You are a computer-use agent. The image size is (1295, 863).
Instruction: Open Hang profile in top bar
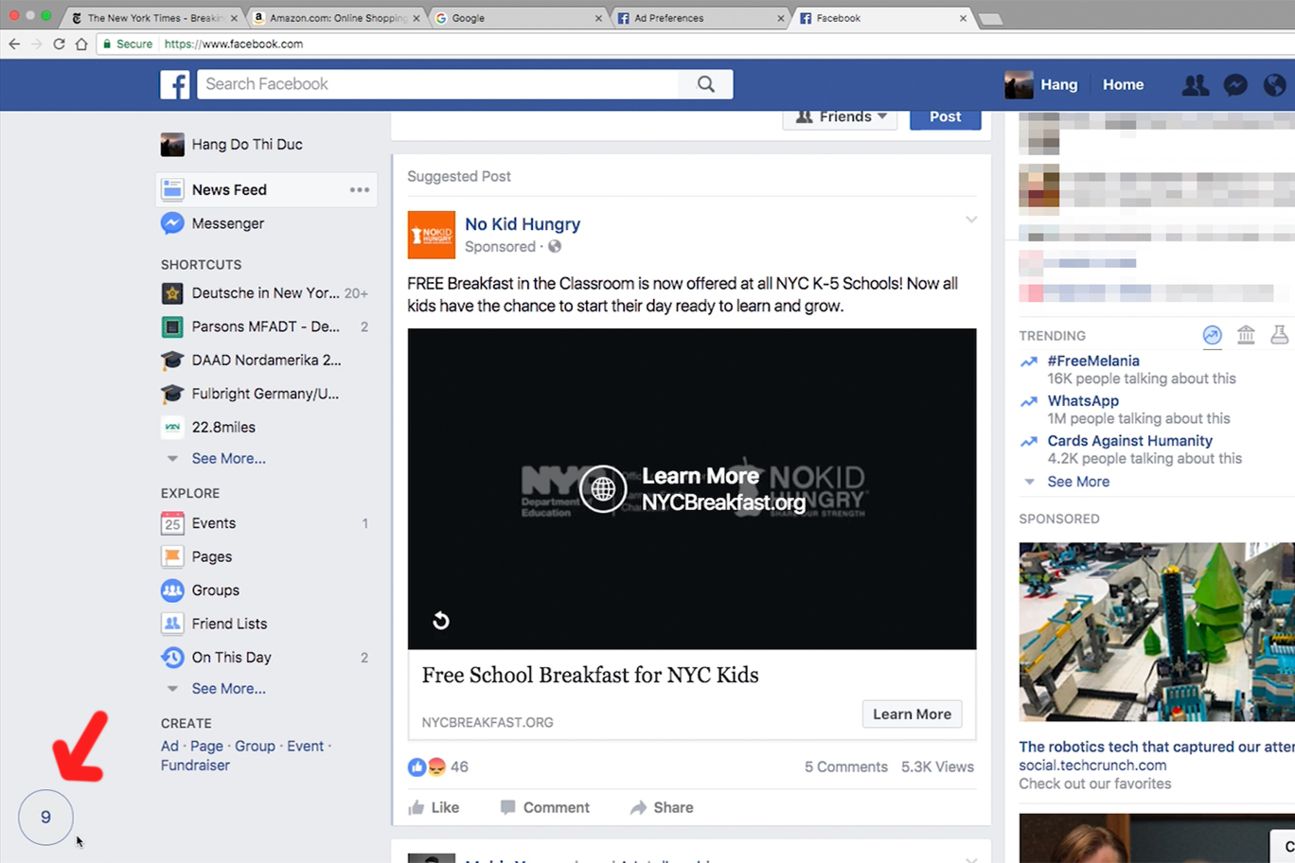pos(1041,85)
